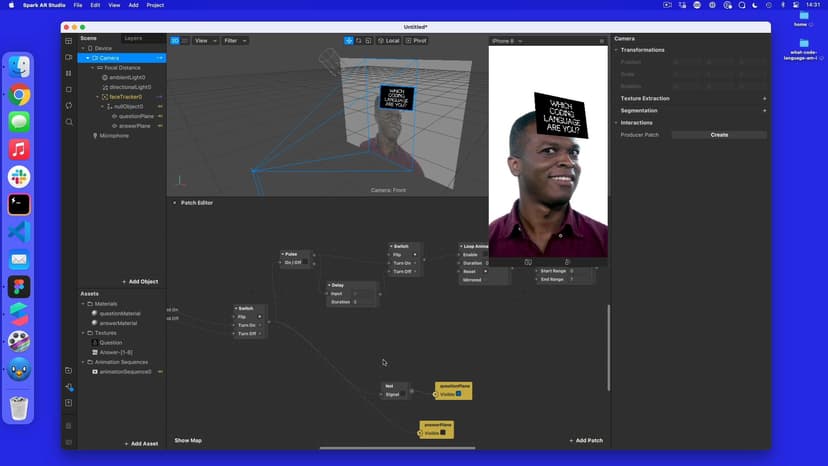Open the Edit menu
Image resolution: width=828 pixels, height=466 pixels.
pos(95,5)
